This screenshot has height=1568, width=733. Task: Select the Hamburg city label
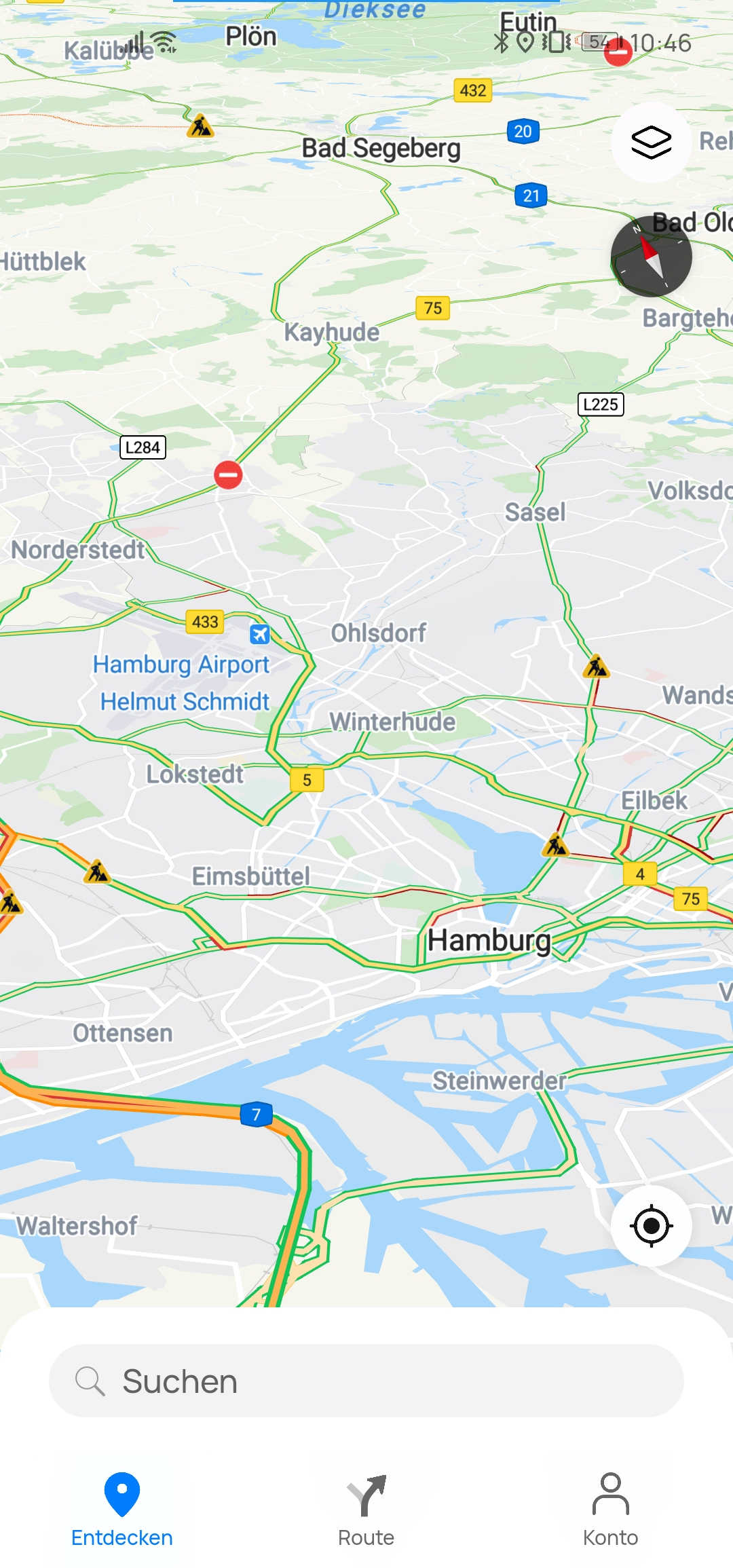[x=489, y=940]
